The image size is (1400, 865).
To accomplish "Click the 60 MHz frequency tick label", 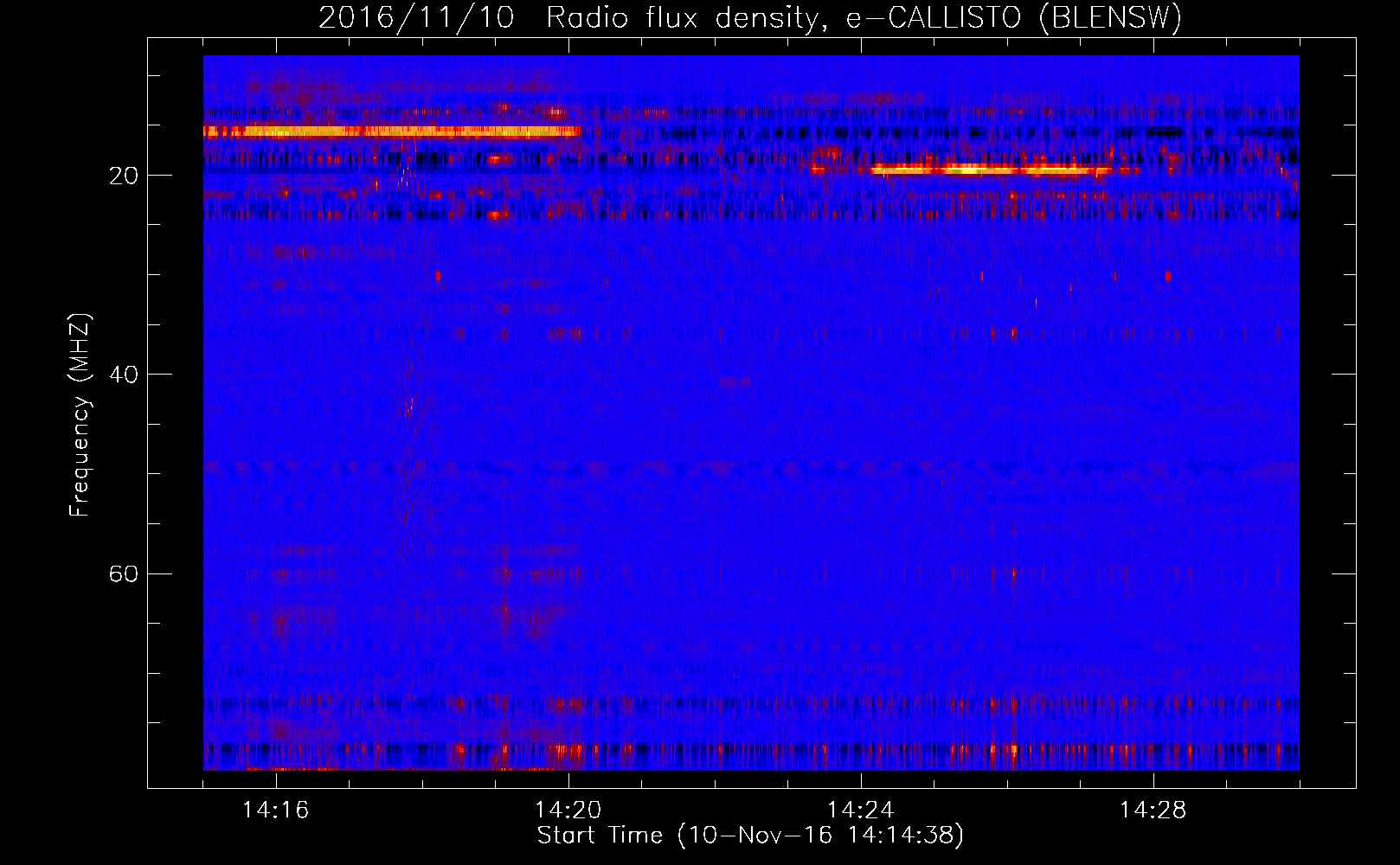I will click(x=124, y=573).
